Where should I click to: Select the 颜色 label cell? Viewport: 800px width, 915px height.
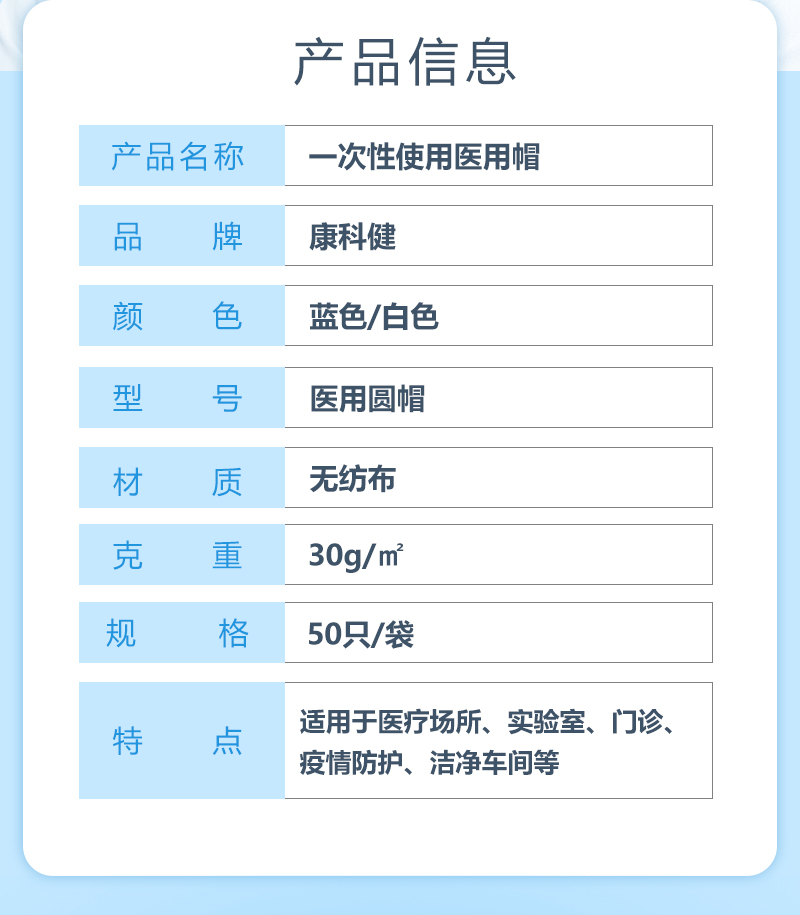click(x=181, y=316)
